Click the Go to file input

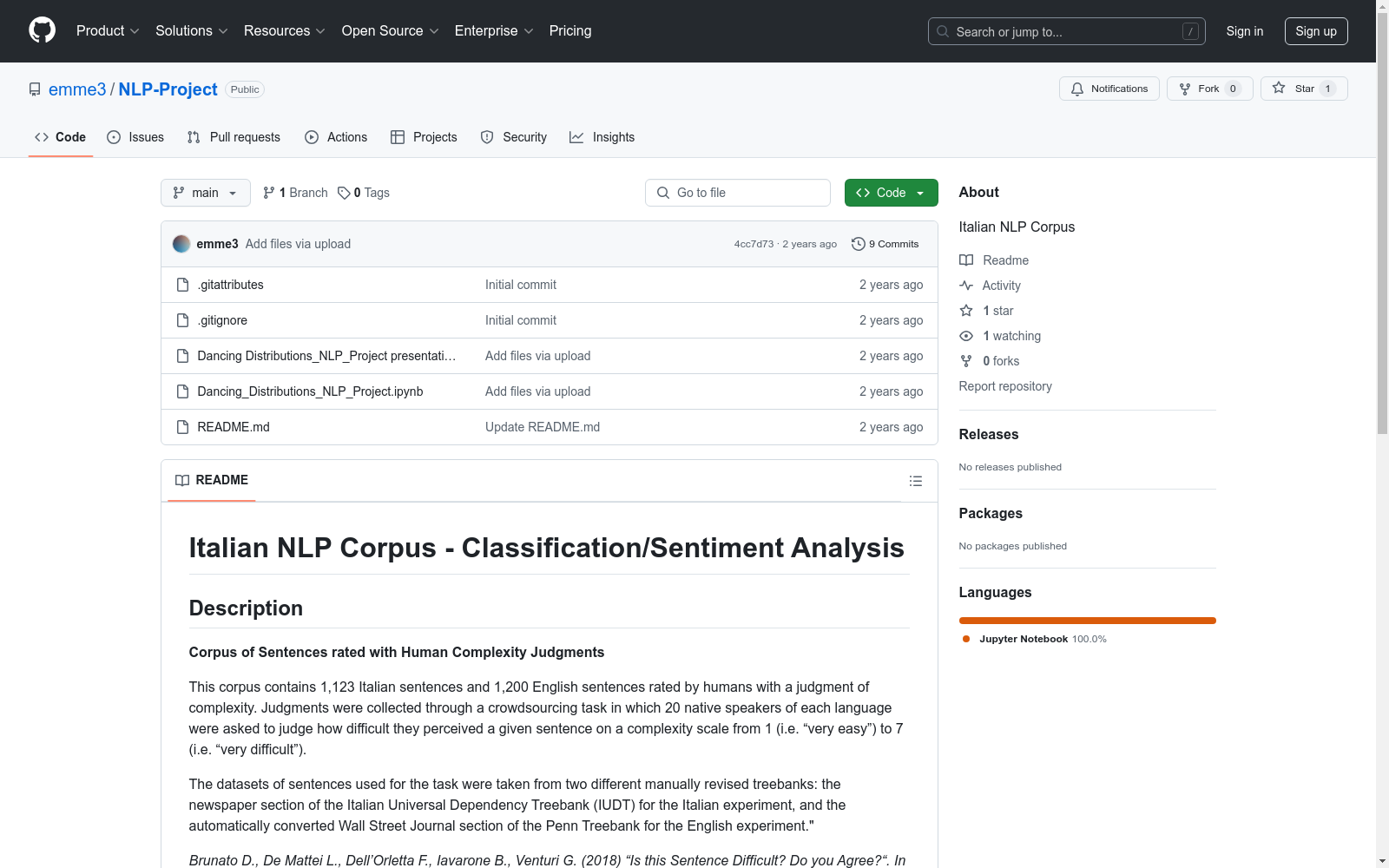(x=738, y=193)
